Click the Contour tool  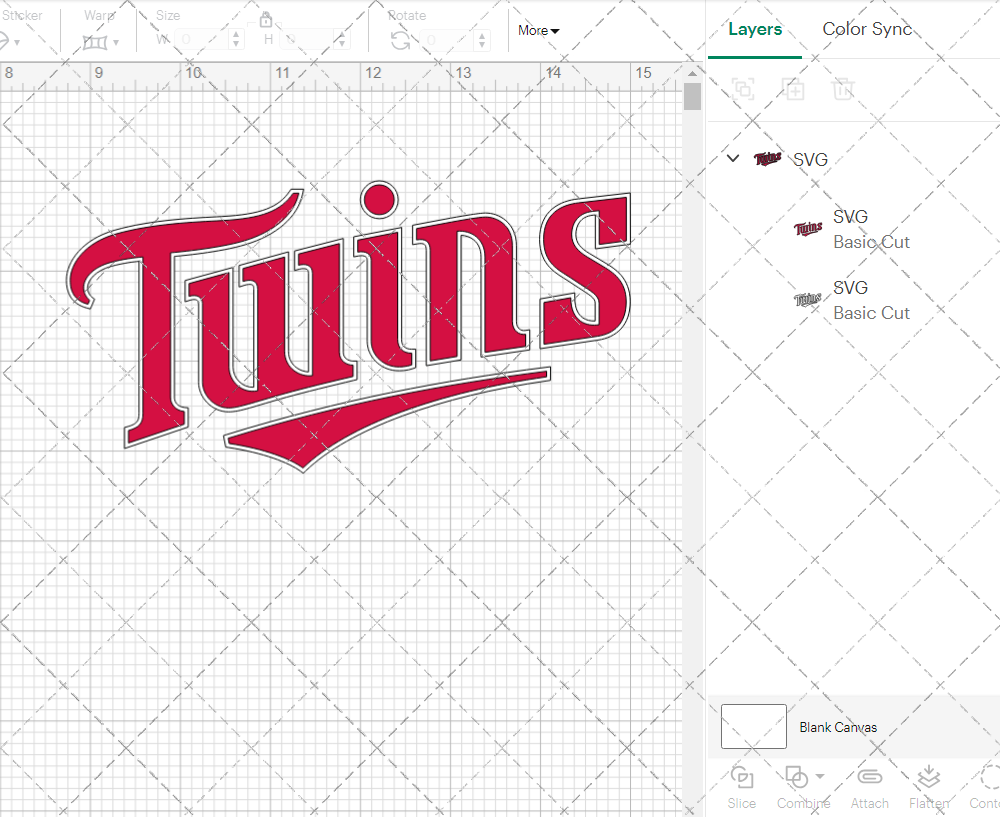(986, 788)
